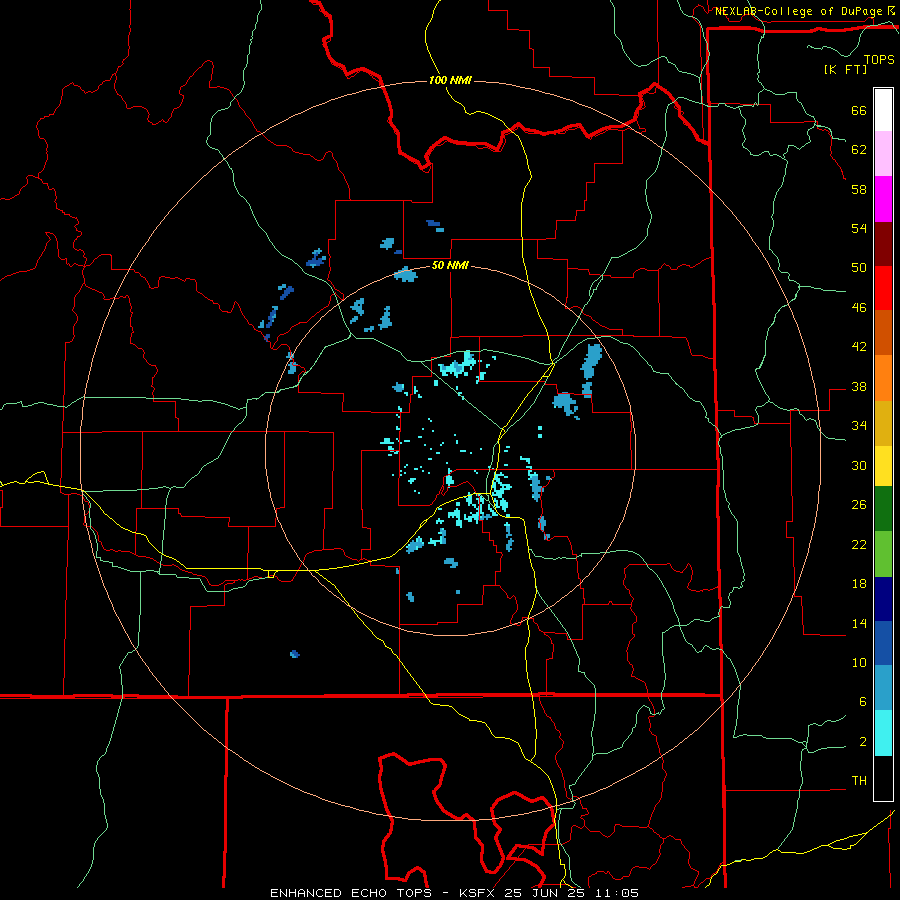The width and height of the screenshot is (900, 900).
Task: Select the medium blue legend swatch
Action: coord(883,643)
